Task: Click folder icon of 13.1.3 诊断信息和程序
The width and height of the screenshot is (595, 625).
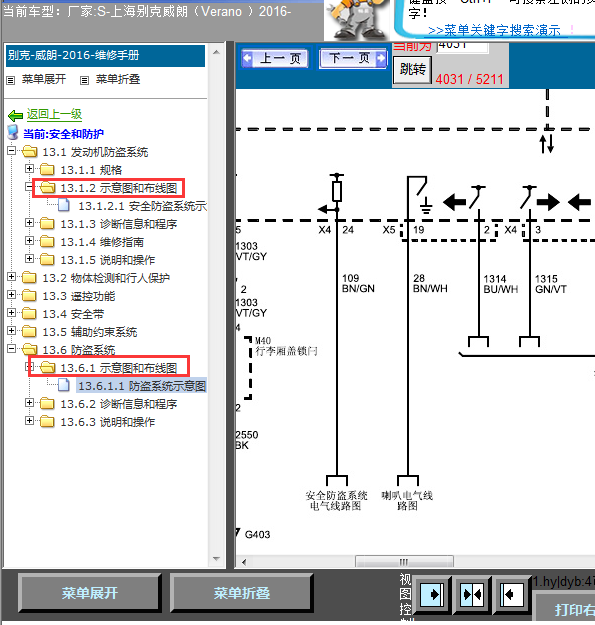Action: click(47, 223)
